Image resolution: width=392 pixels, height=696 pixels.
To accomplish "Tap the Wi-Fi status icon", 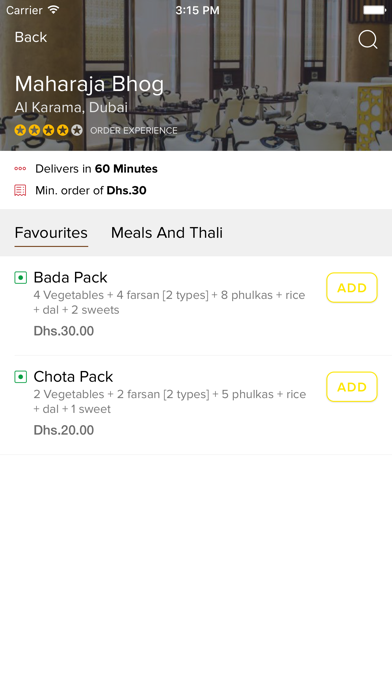I will (53, 10).
